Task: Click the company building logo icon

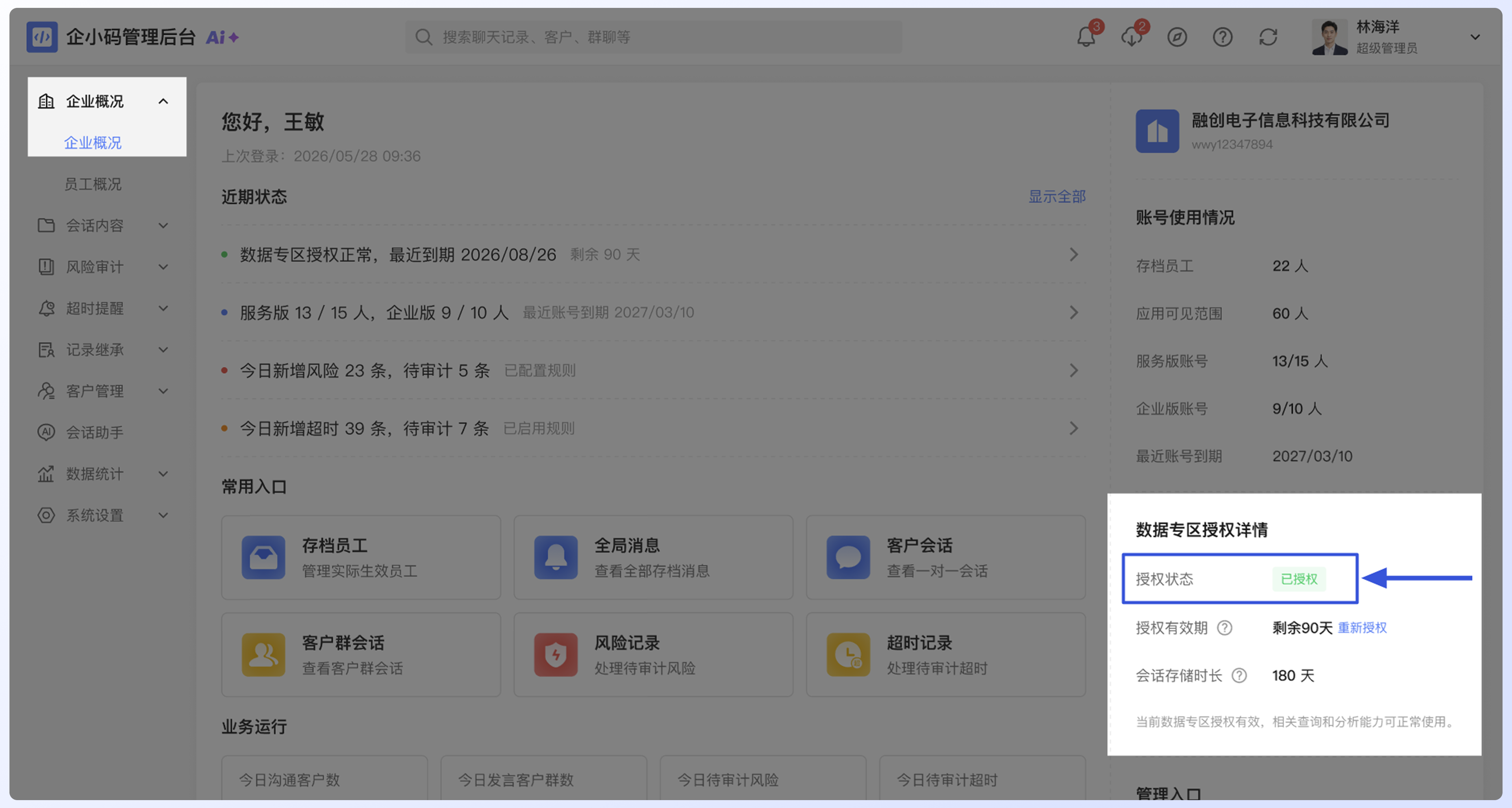Action: (x=1157, y=131)
